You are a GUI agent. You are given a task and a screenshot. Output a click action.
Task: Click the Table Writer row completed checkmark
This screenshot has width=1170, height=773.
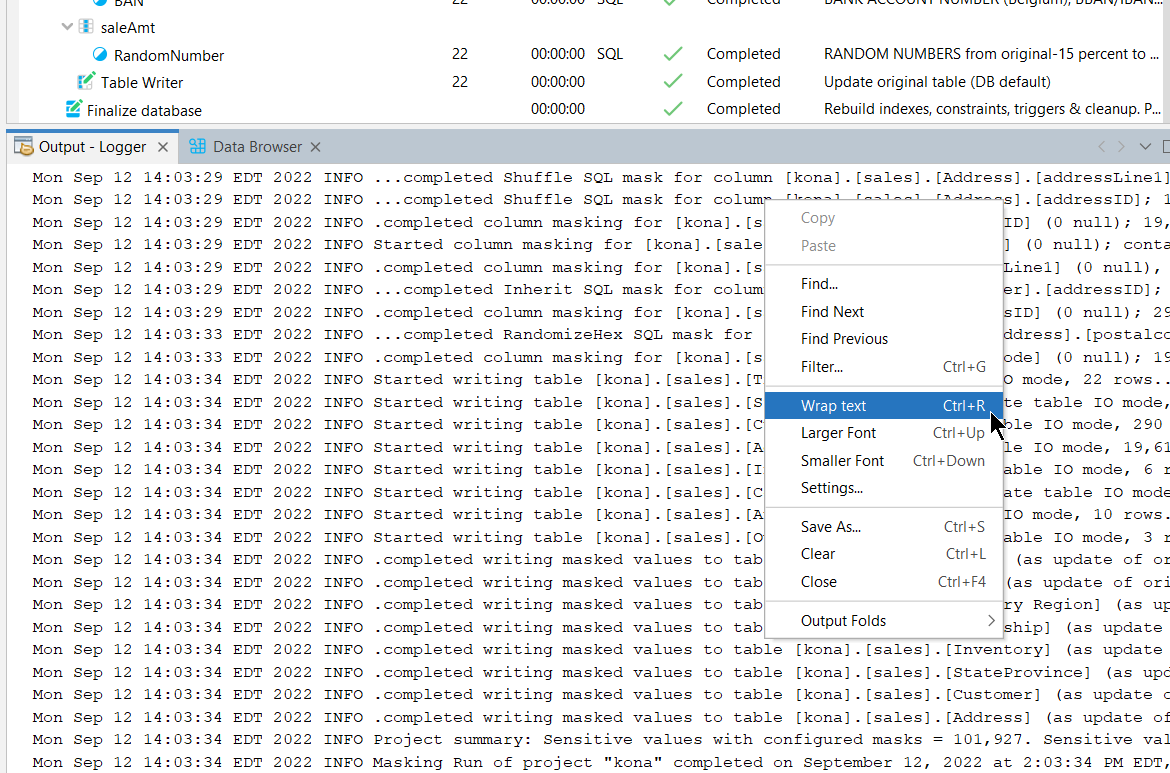pyautogui.click(x=673, y=81)
